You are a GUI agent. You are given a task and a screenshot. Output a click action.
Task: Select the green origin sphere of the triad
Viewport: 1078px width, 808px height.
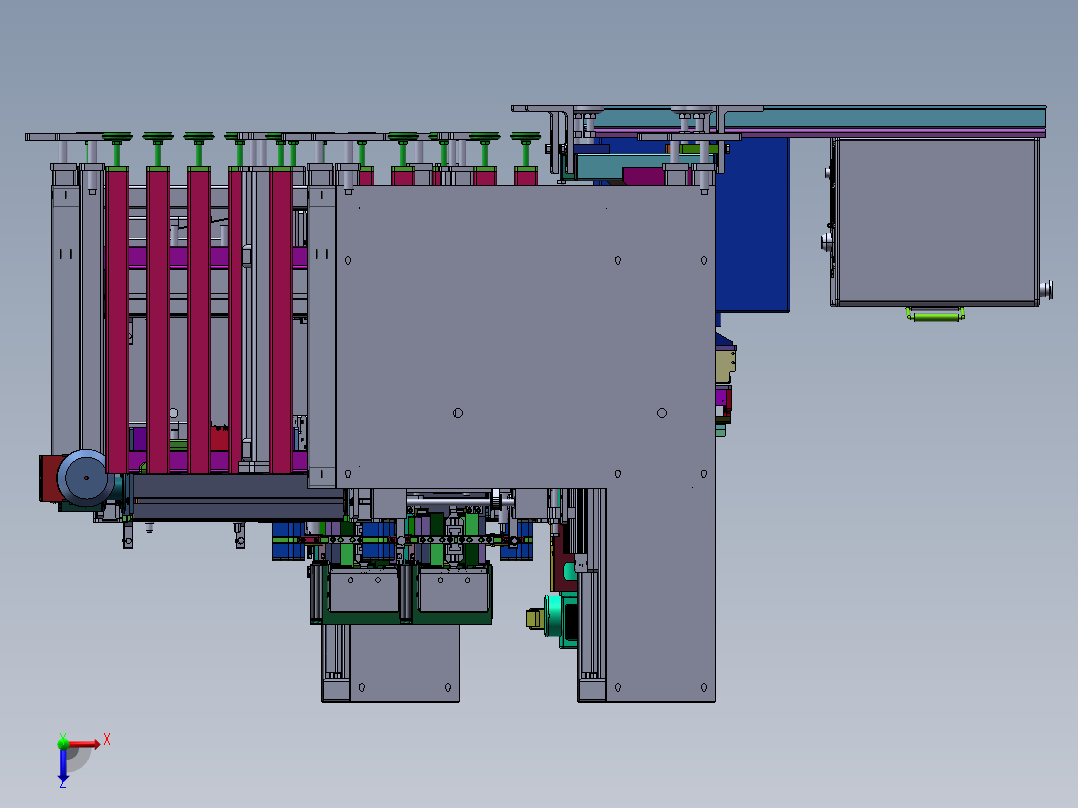[63, 743]
